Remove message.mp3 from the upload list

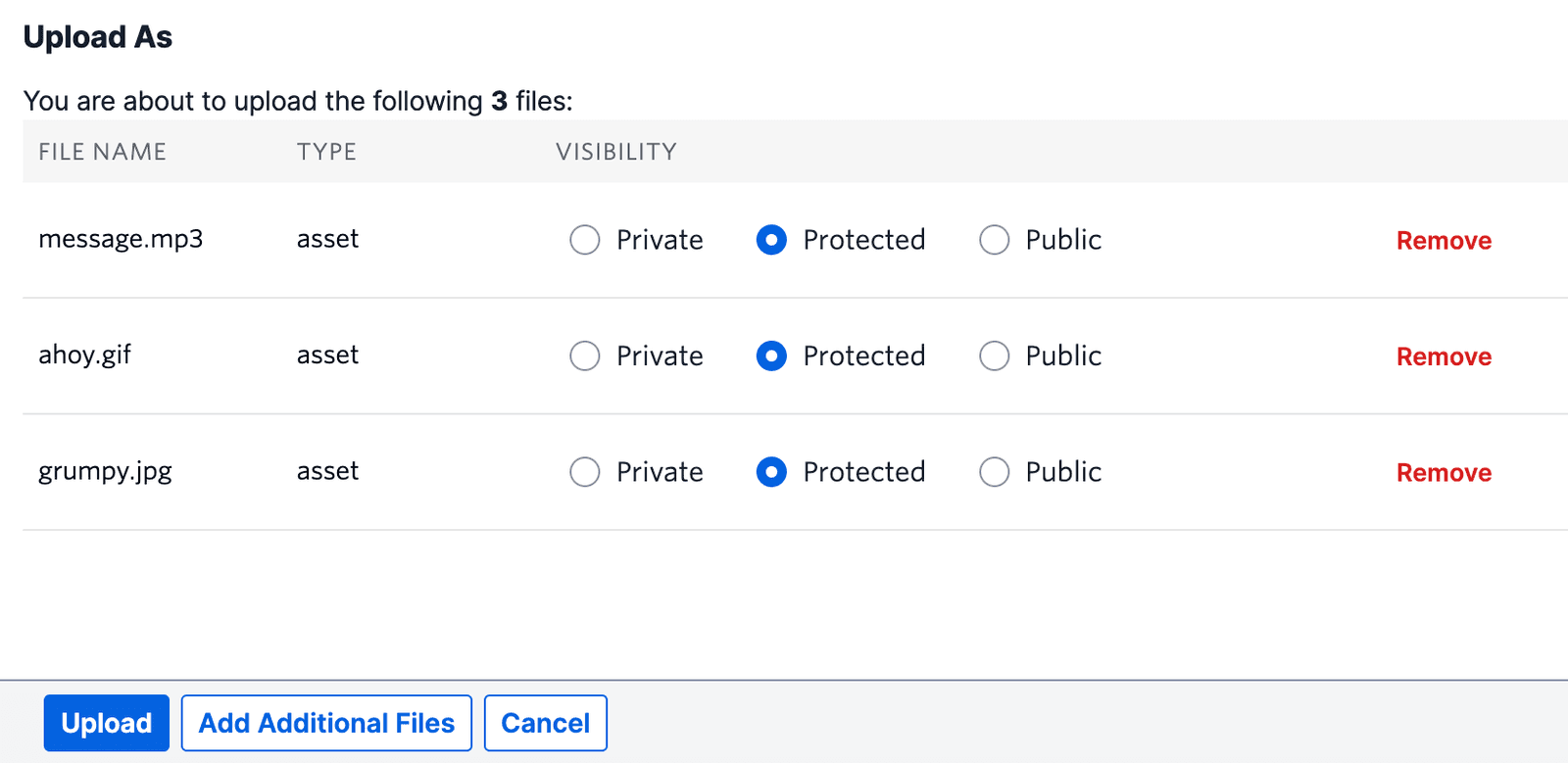pos(1443,240)
